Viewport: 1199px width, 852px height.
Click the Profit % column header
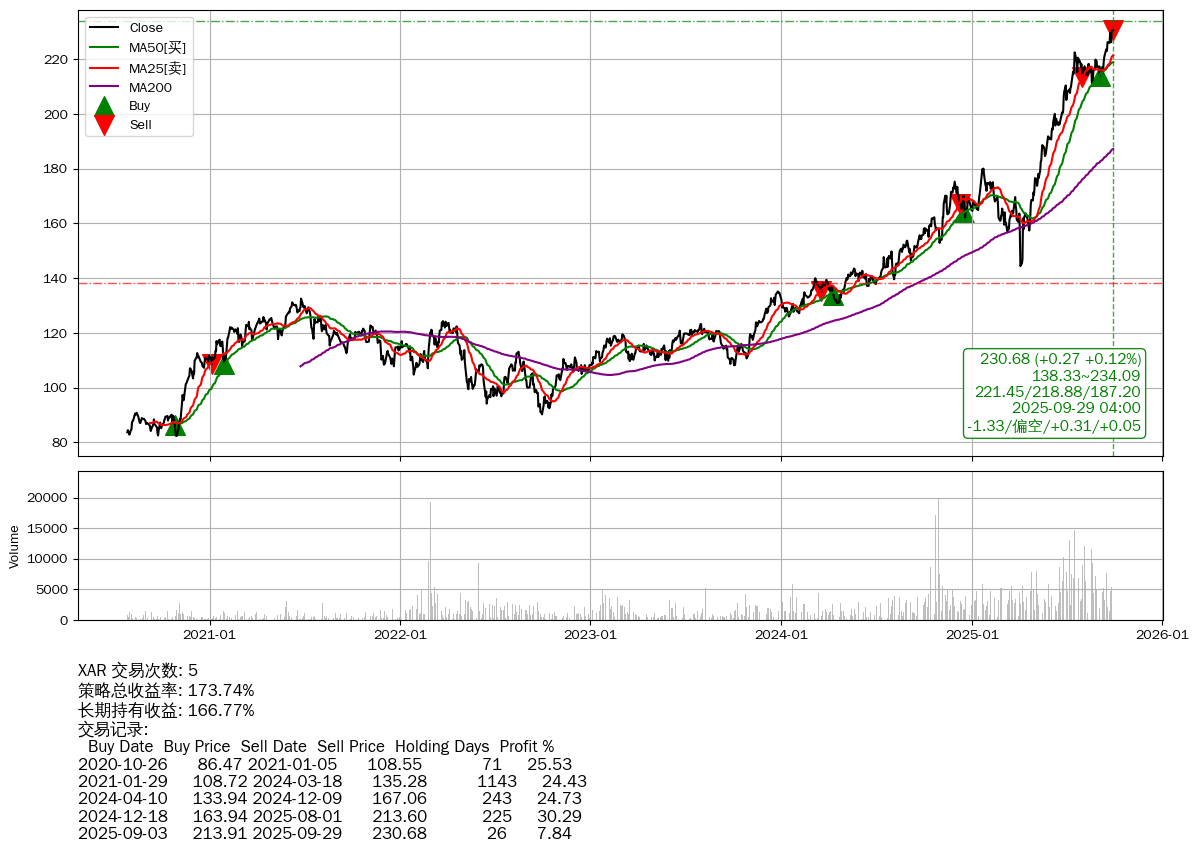[526, 747]
